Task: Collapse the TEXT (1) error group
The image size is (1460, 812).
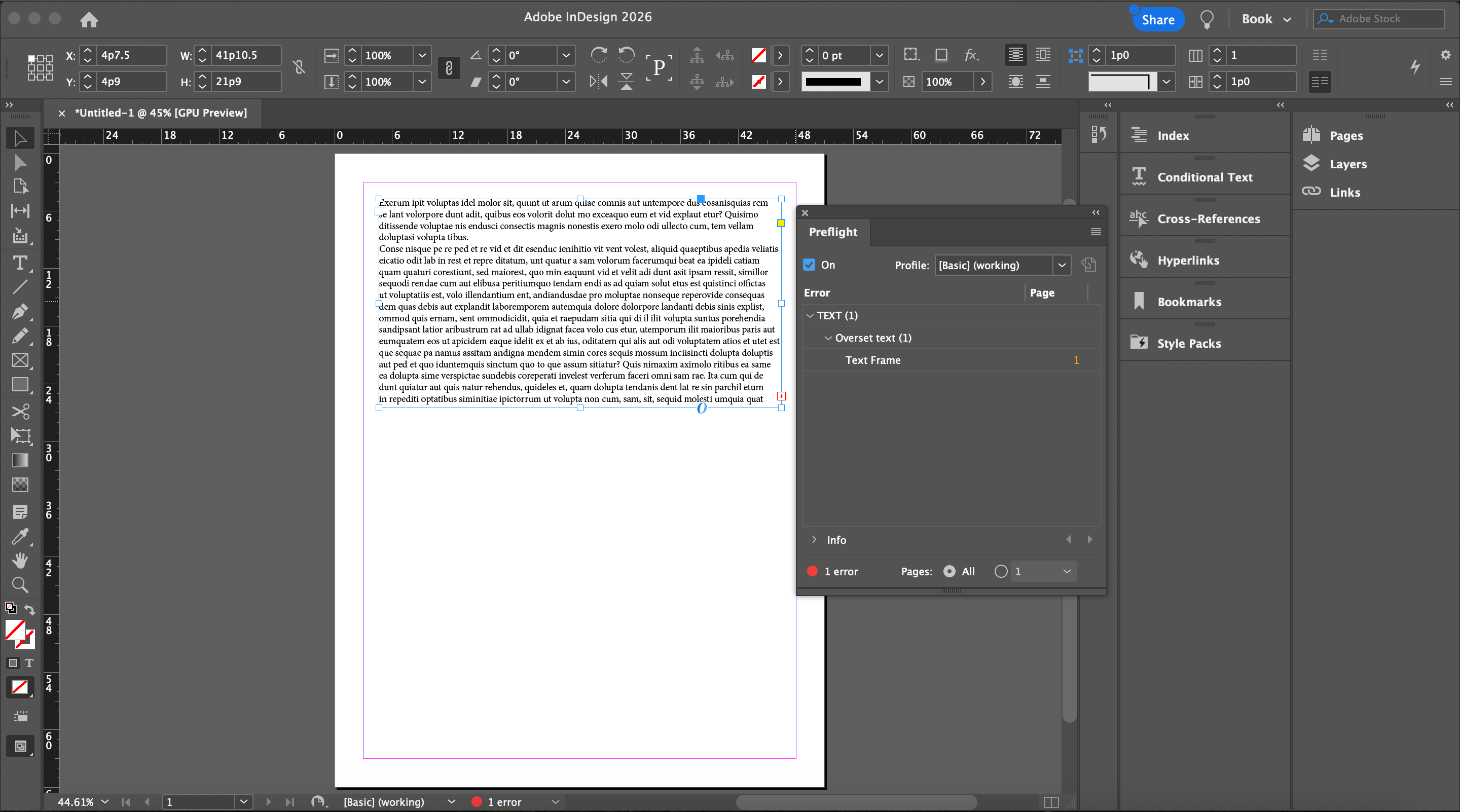Action: pyautogui.click(x=810, y=316)
